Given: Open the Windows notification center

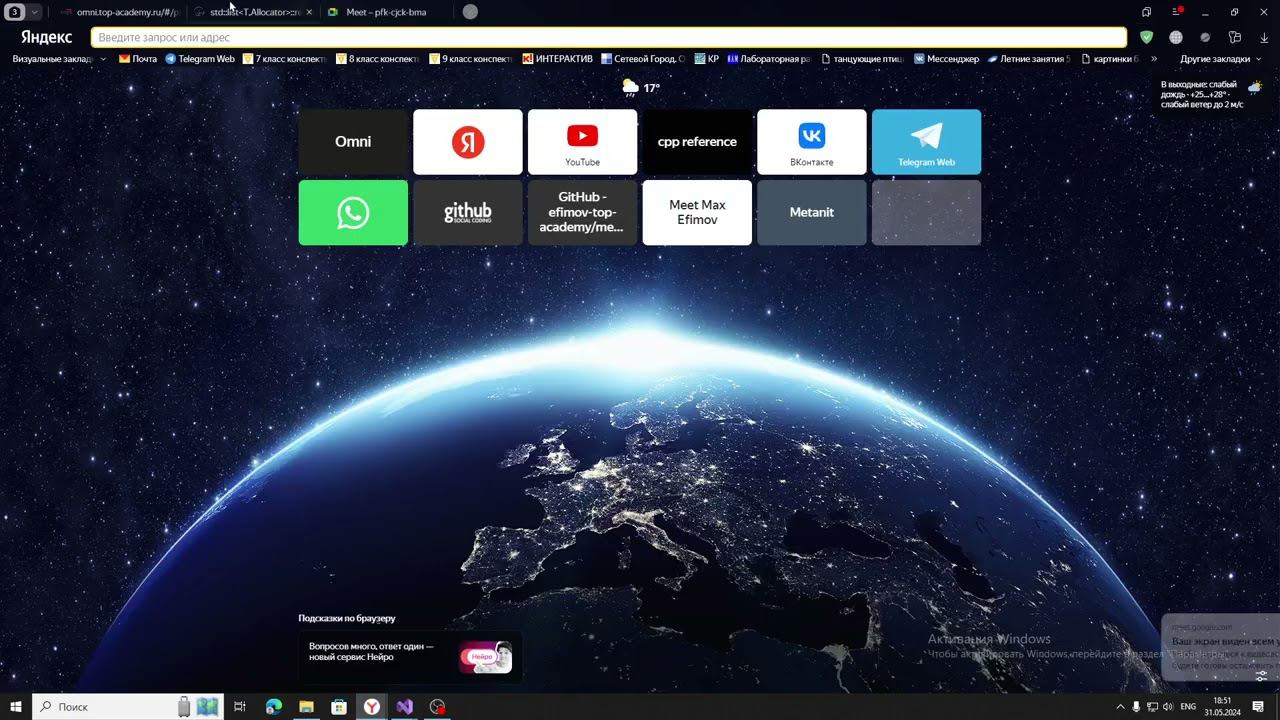Looking at the screenshot, I should tap(1258, 707).
